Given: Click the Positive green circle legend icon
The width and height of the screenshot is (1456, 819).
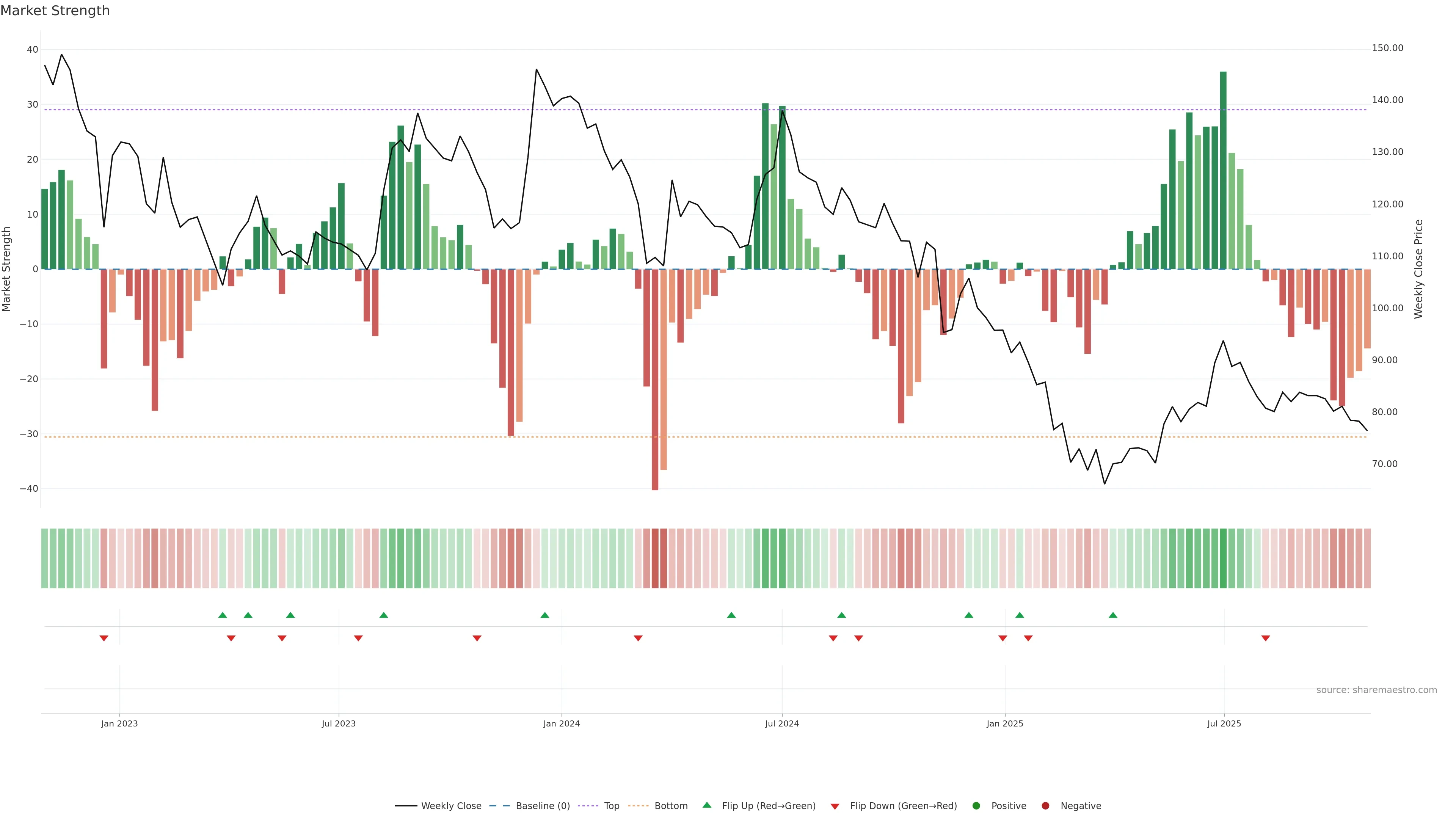Looking at the screenshot, I should tap(976, 806).
